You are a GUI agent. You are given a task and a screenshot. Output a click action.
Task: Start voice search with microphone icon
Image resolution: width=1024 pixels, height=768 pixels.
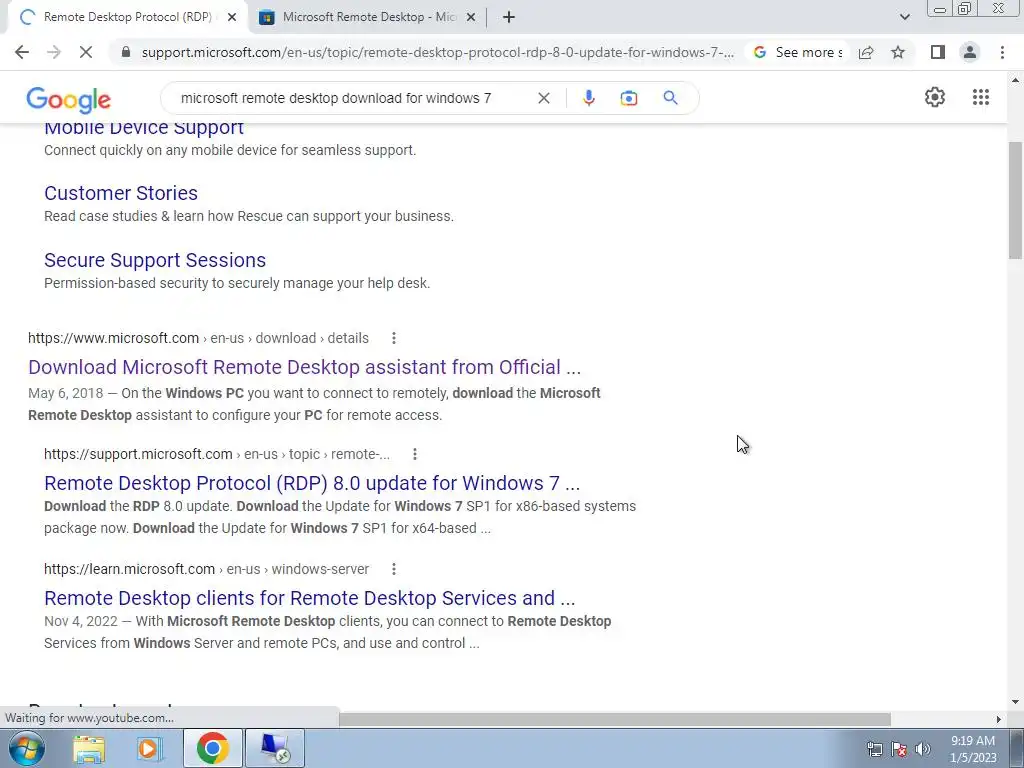tap(588, 98)
